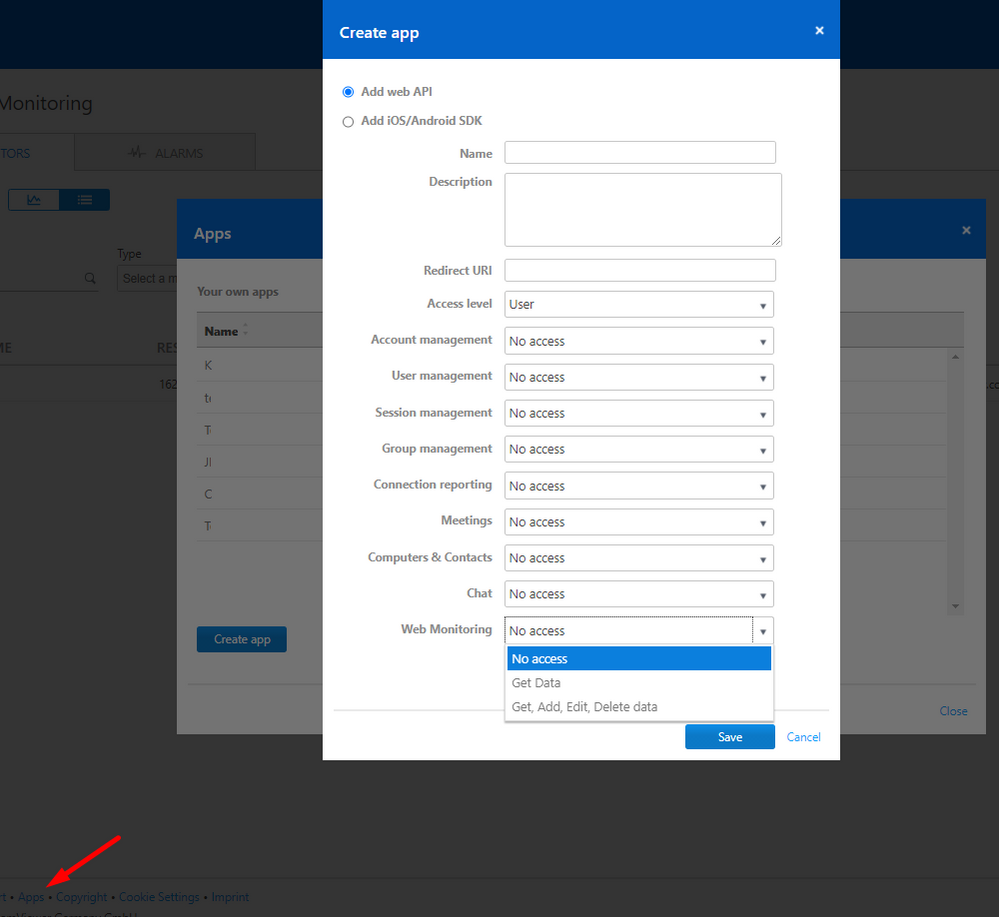Select the "Add web API" option

(x=348, y=91)
